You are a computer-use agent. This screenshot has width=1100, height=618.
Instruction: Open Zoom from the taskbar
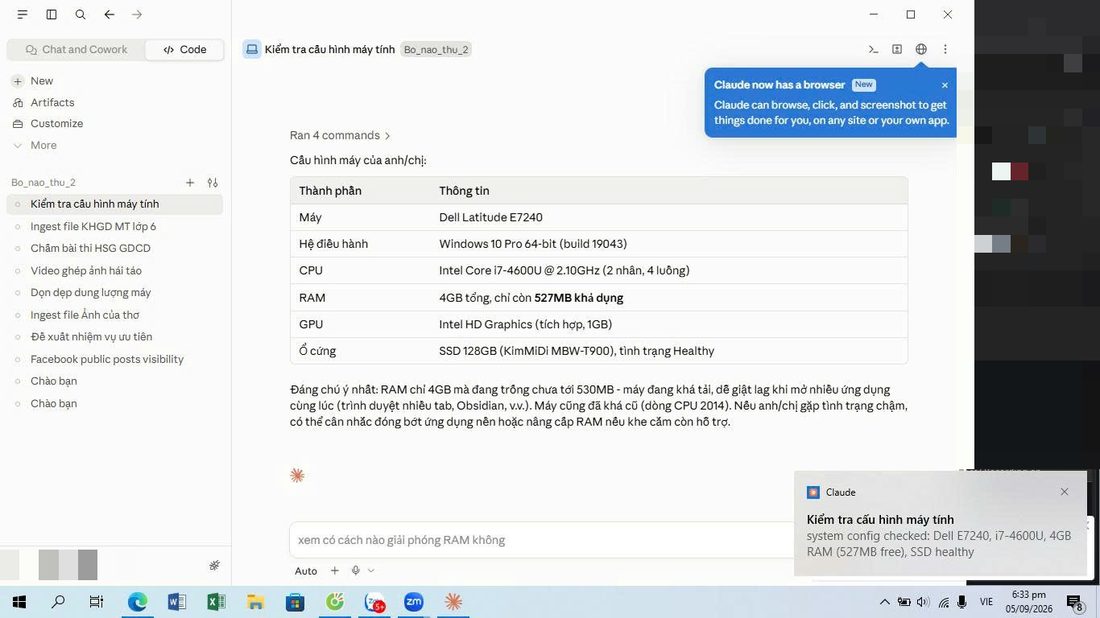(x=414, y=602)
